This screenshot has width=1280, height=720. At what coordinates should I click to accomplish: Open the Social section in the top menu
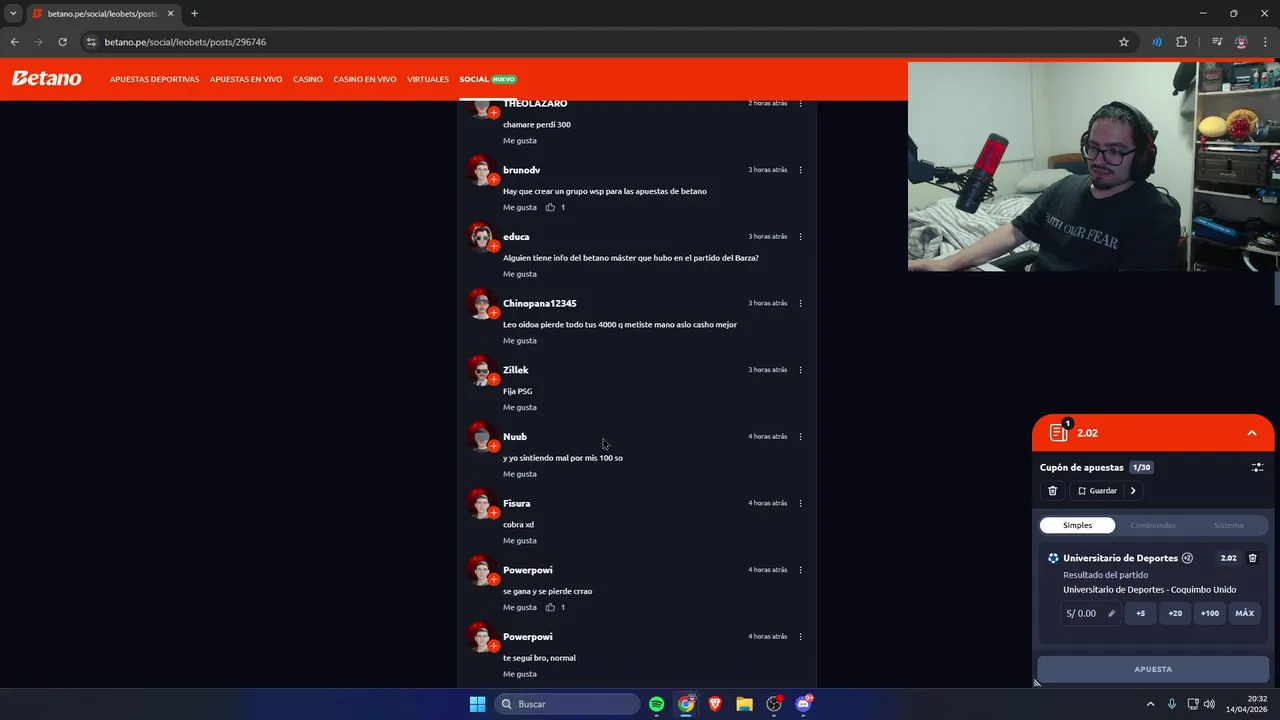474,79
